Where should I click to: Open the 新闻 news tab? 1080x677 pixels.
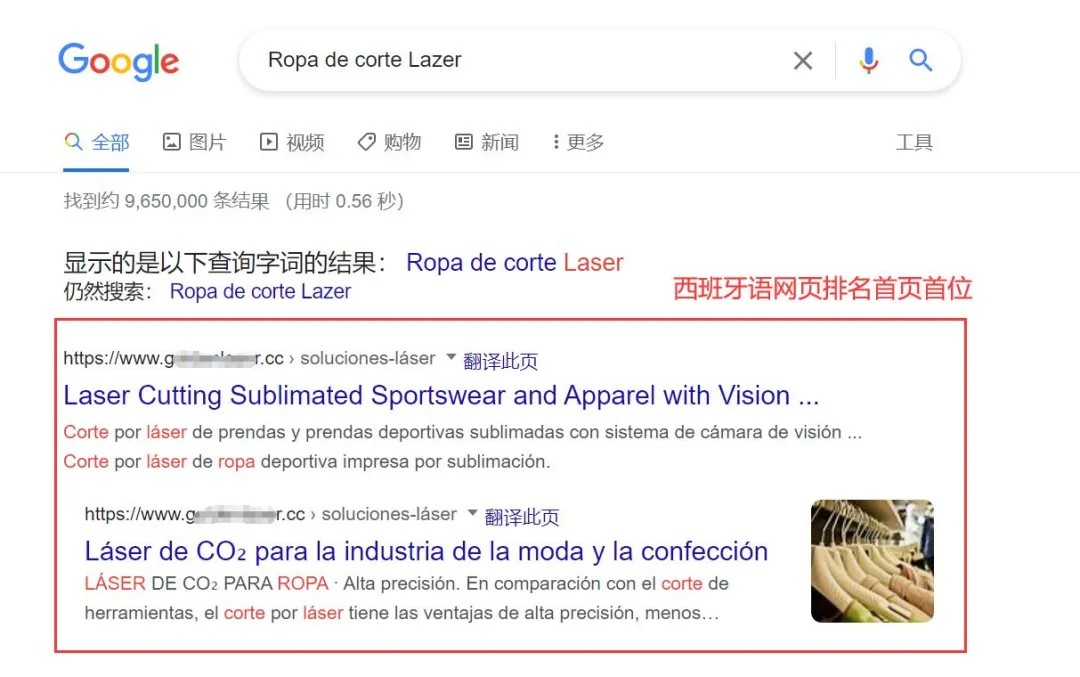pyautogui.click(x=486, y=142)
